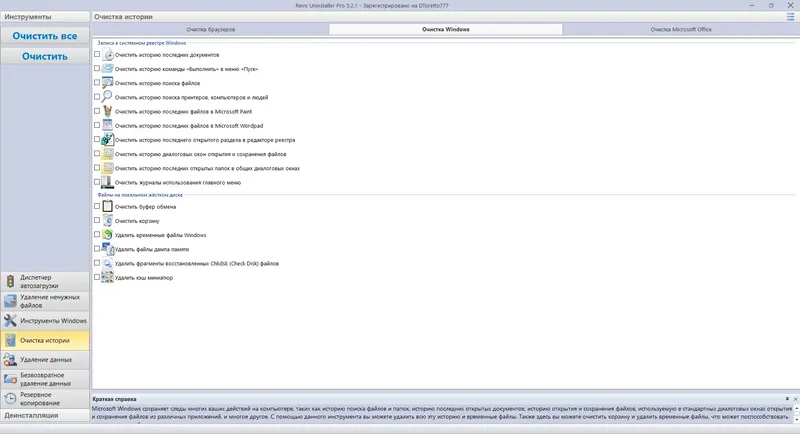Click the recent documents history clock icon
Screen dimensions: 800x434
pos(107,55)
